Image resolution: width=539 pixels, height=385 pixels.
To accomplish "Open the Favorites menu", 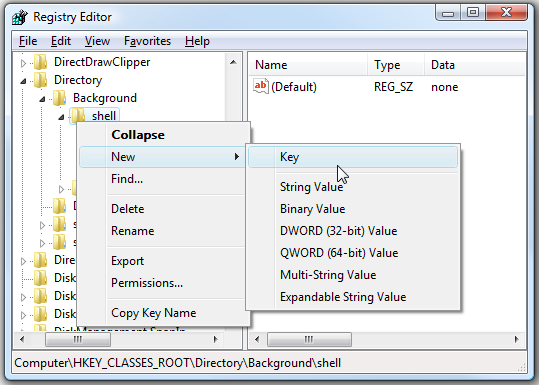I will click(147, 41).
